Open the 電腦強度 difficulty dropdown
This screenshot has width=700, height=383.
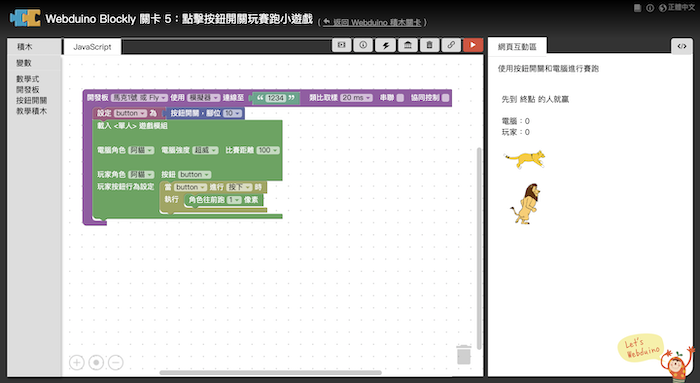pos(205,150)
